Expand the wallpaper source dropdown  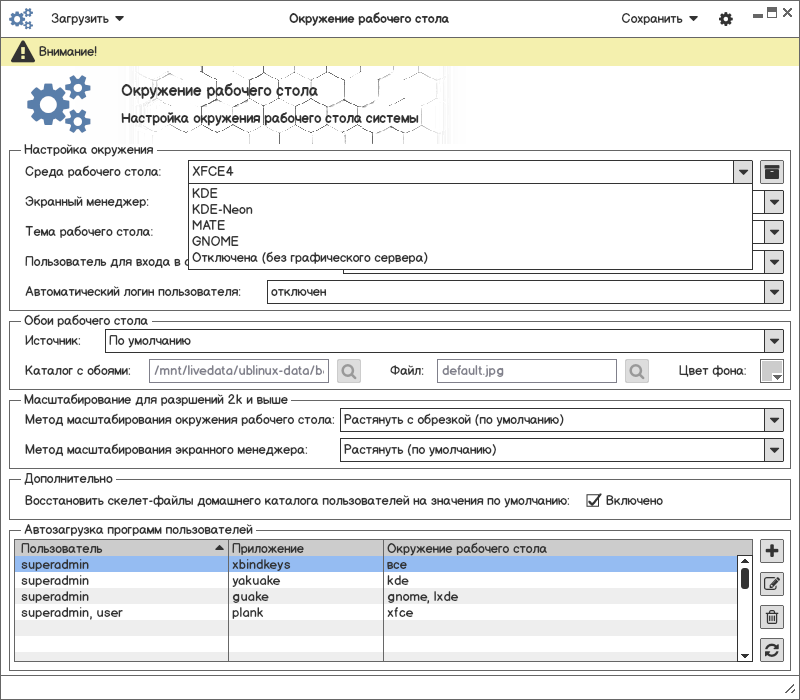pos(772,341)
